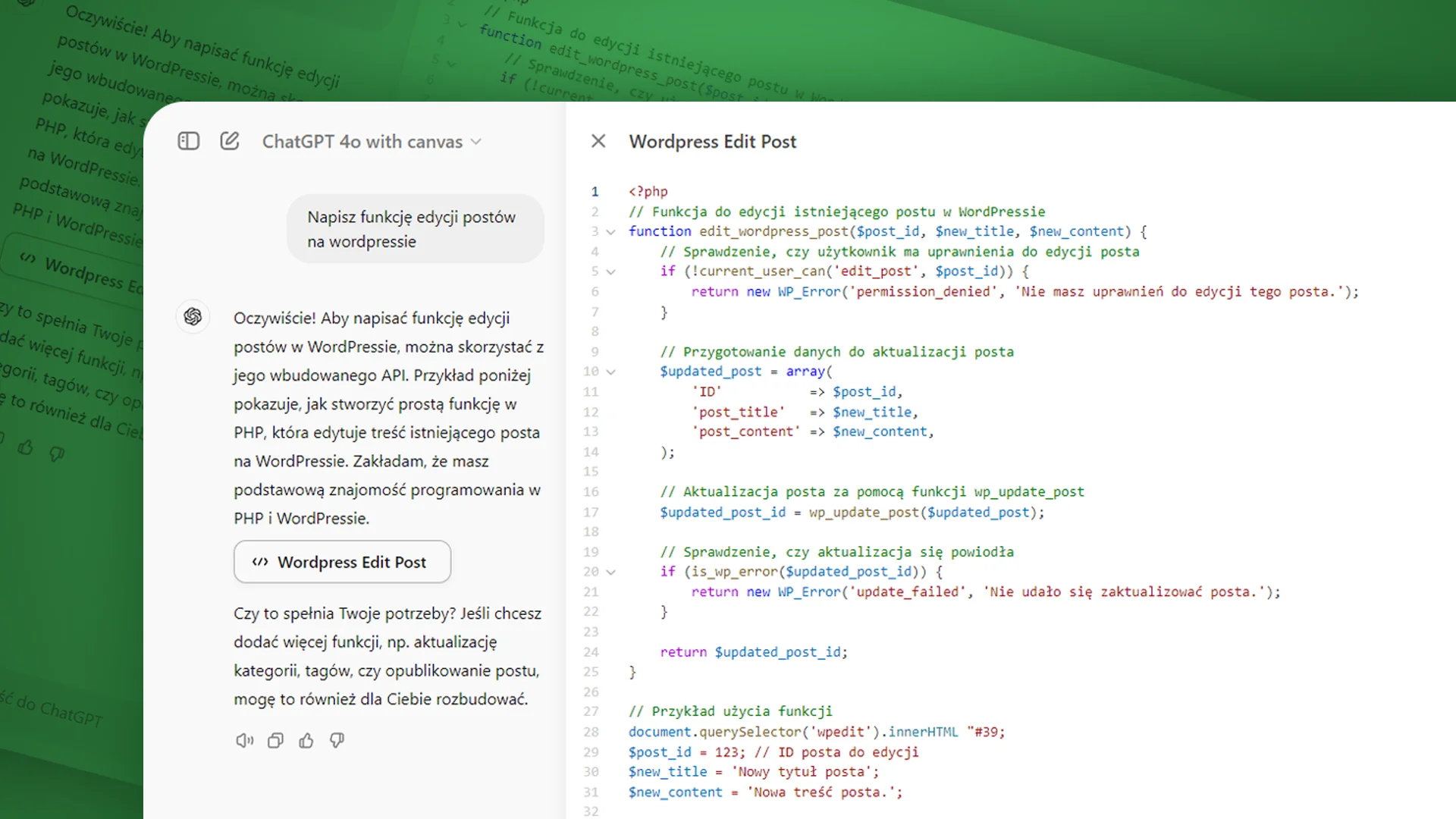The image size is (1456, 819).
Task: Click the '<?php' line in the code
Action: tap(648, 192)
